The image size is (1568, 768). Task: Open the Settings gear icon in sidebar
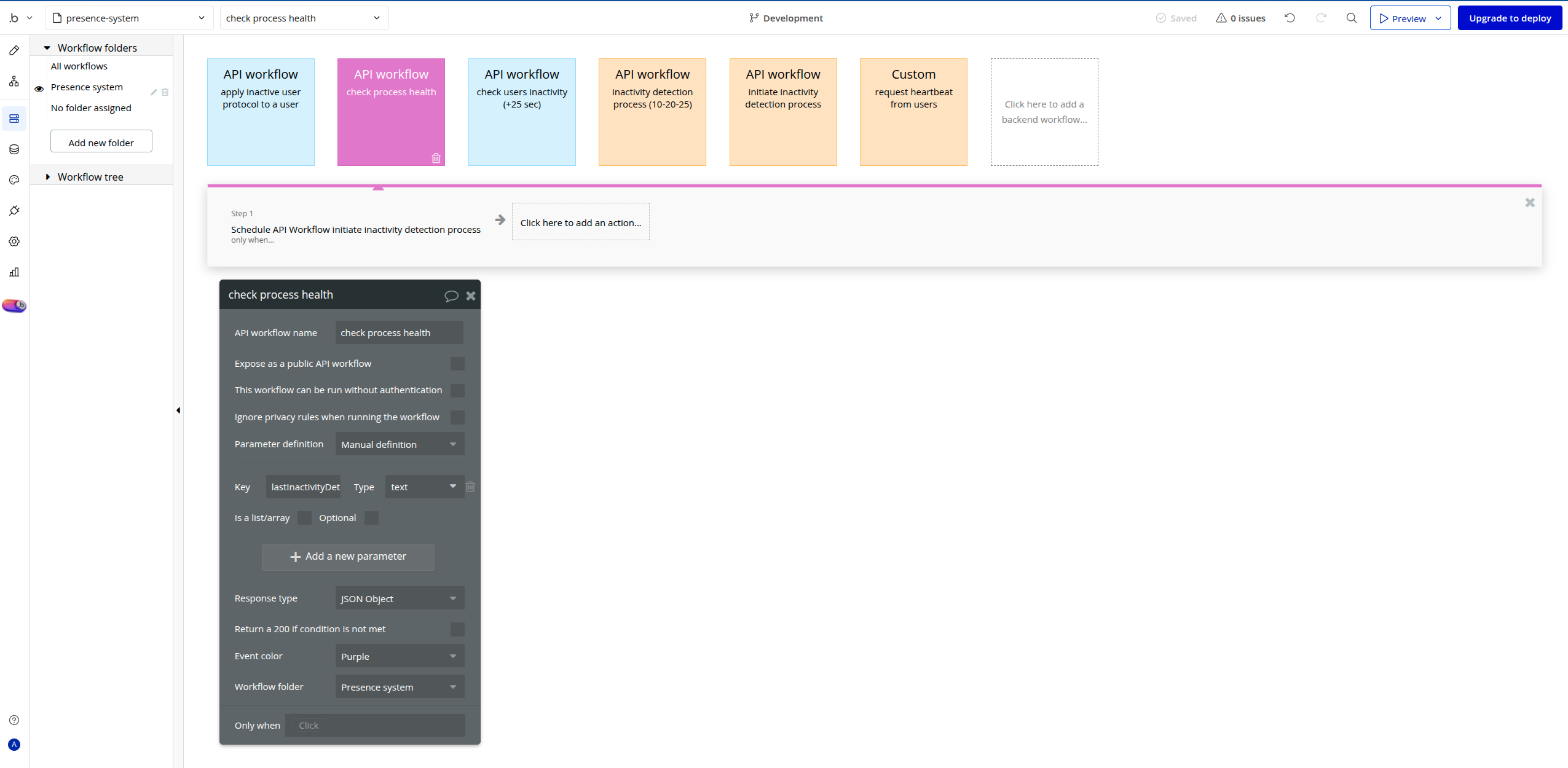point(14,241)
